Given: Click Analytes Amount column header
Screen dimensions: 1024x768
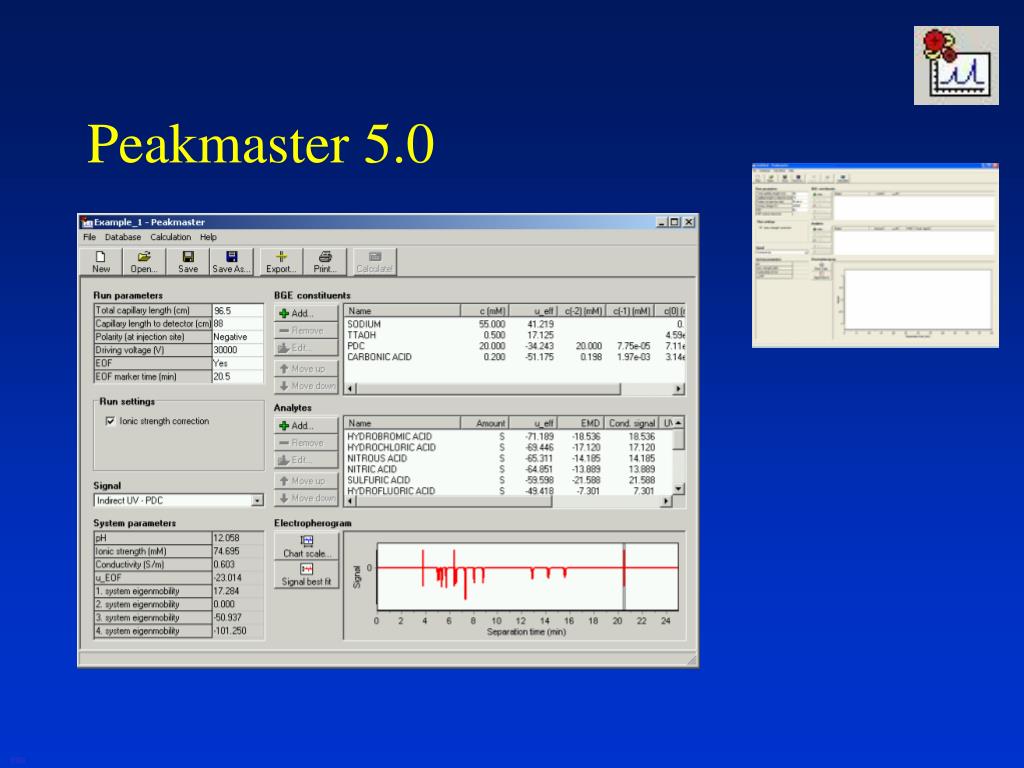Looking at the screenshot, I should click(485, 423).
